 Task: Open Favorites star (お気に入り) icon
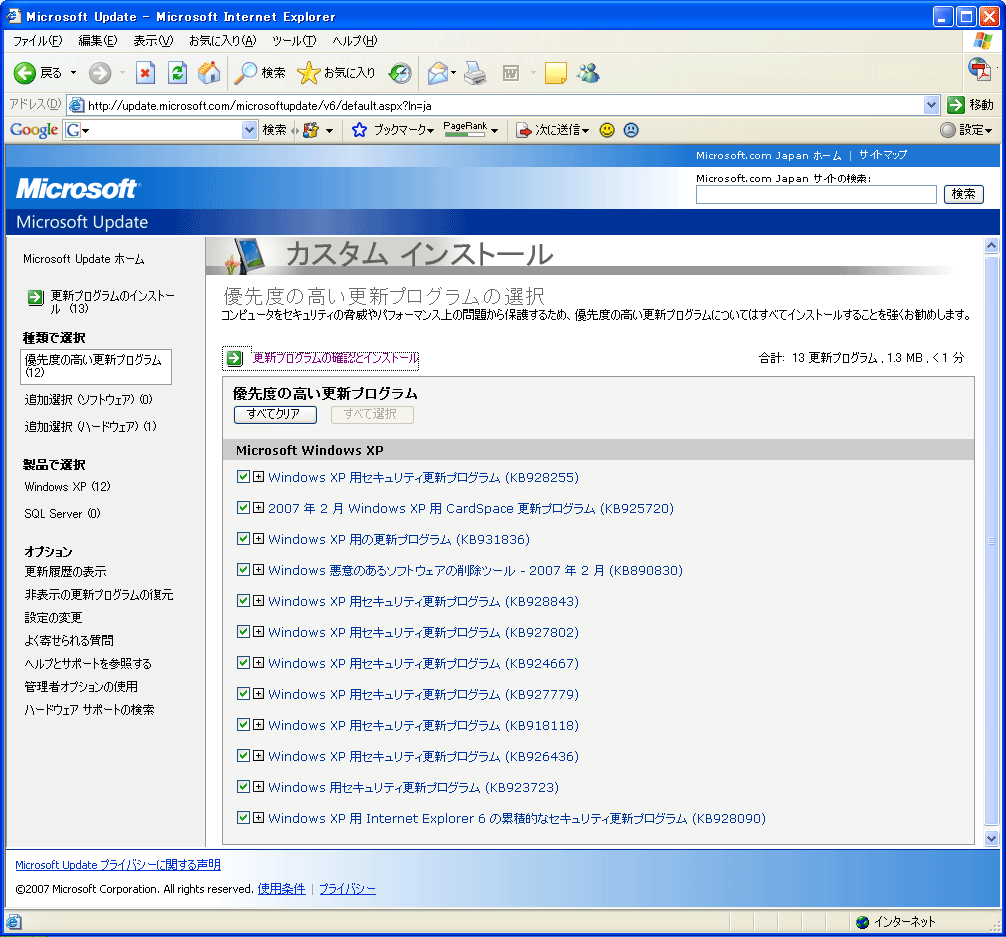tap(308, 73)
